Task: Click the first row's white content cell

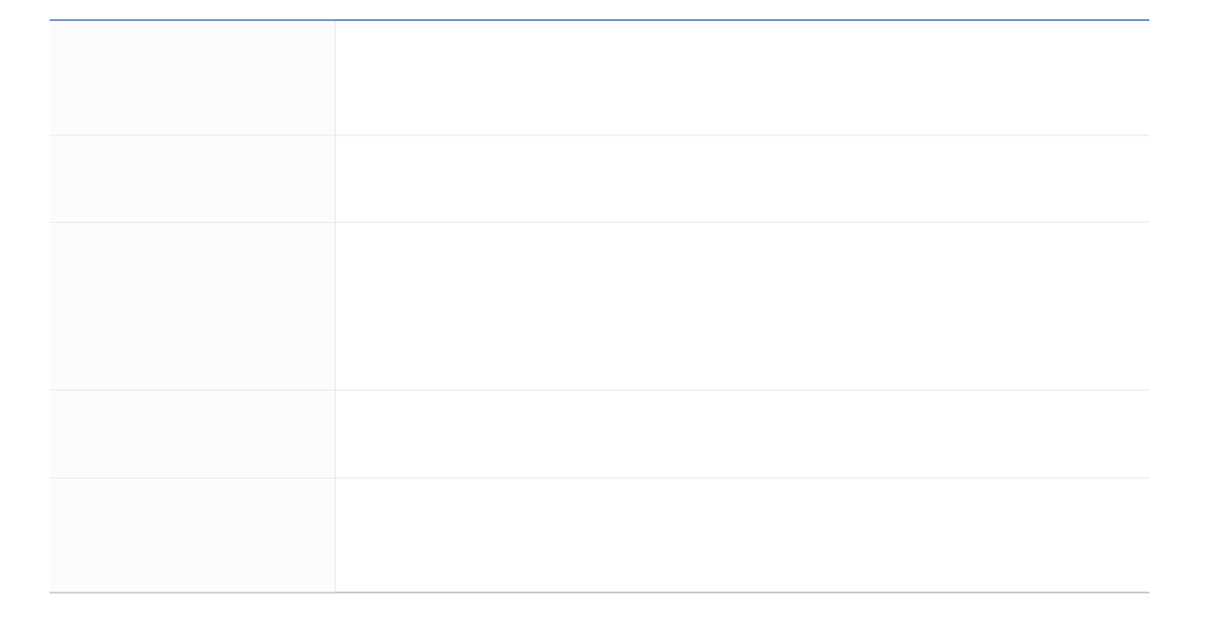Action: pos(742,78)
